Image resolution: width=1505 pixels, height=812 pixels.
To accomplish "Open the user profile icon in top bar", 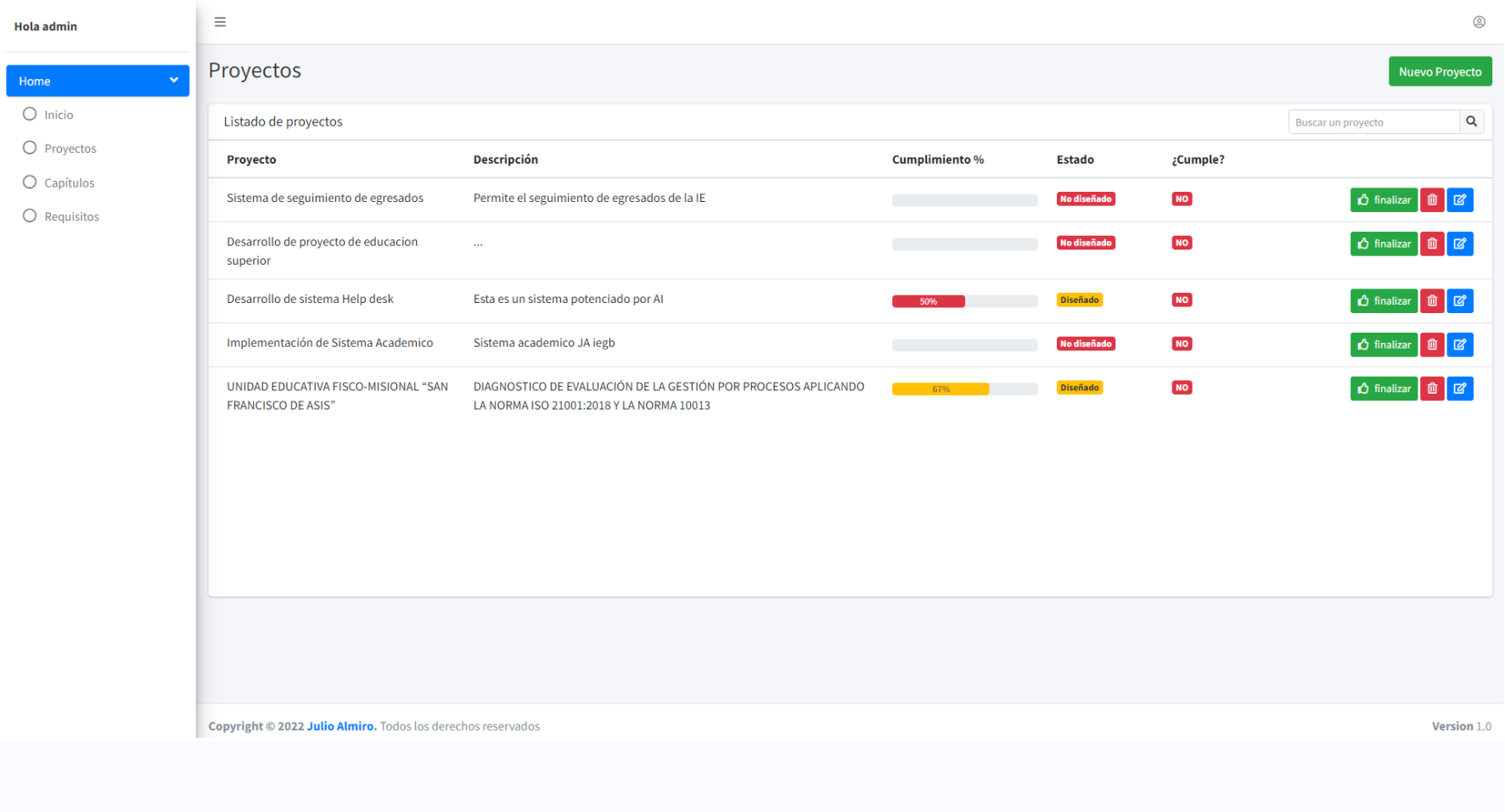I will (1479, 22).
